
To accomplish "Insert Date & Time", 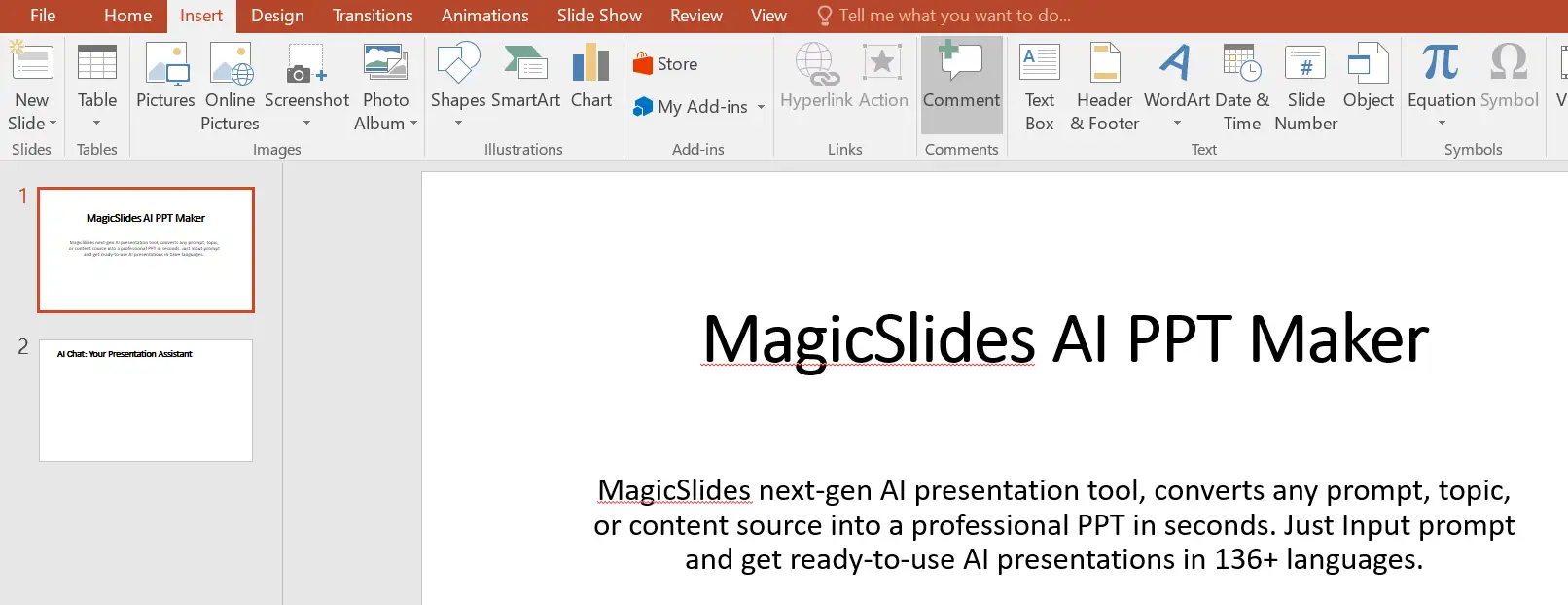I will (1242, 86).
